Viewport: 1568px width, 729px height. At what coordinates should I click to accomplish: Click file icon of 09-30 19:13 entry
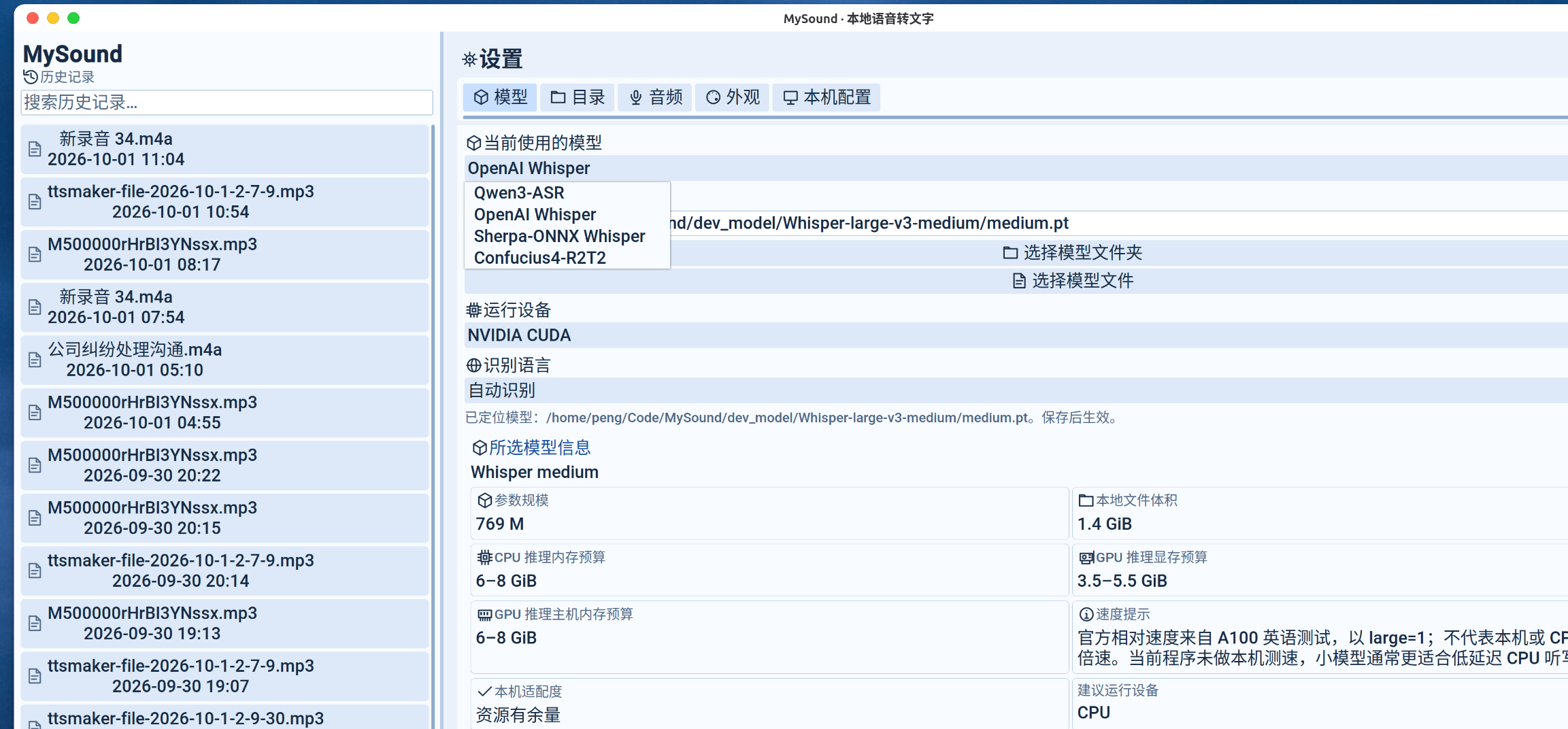point(35,624)
